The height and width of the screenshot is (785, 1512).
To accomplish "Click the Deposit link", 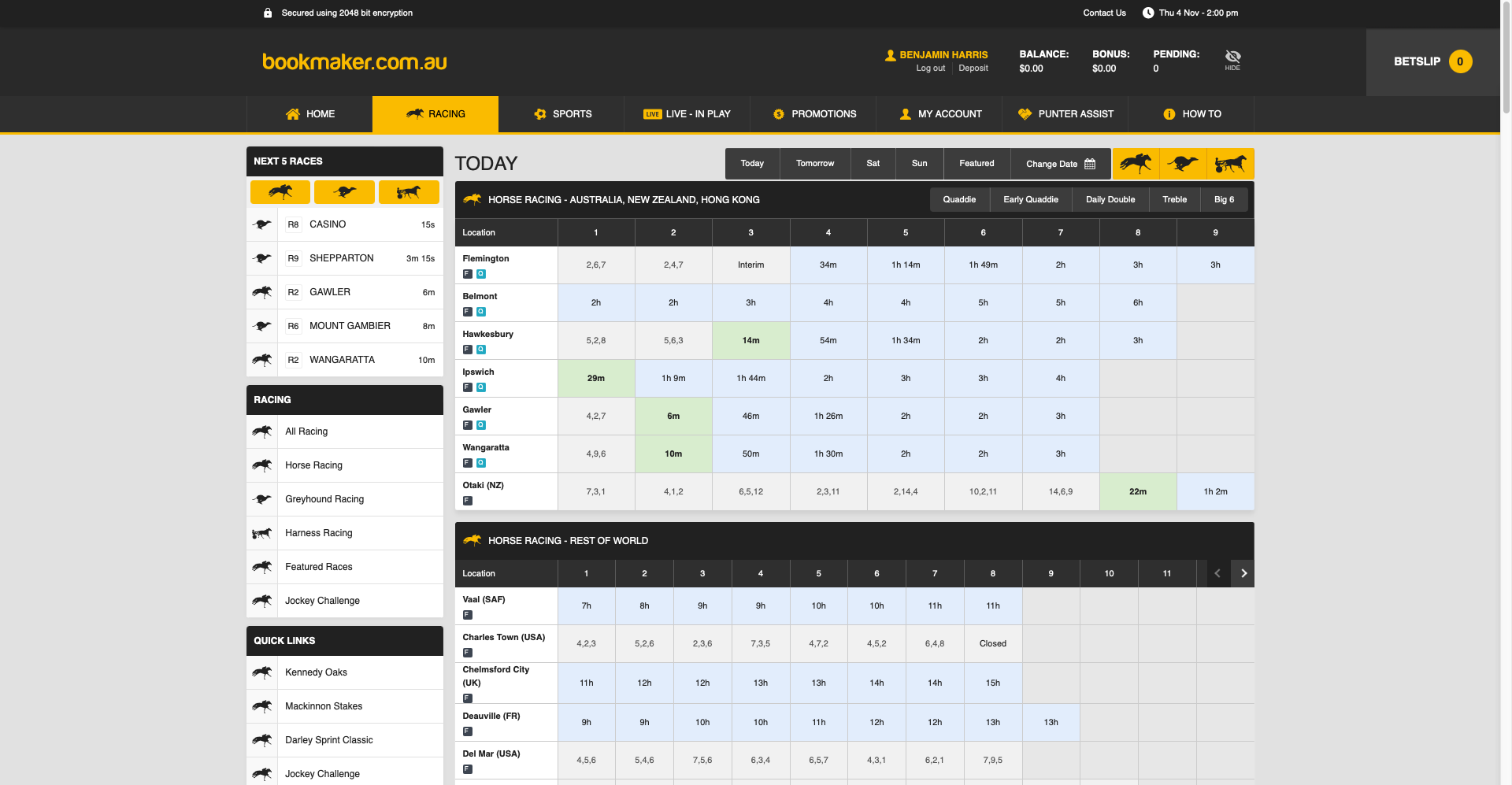I will point(973,69).
